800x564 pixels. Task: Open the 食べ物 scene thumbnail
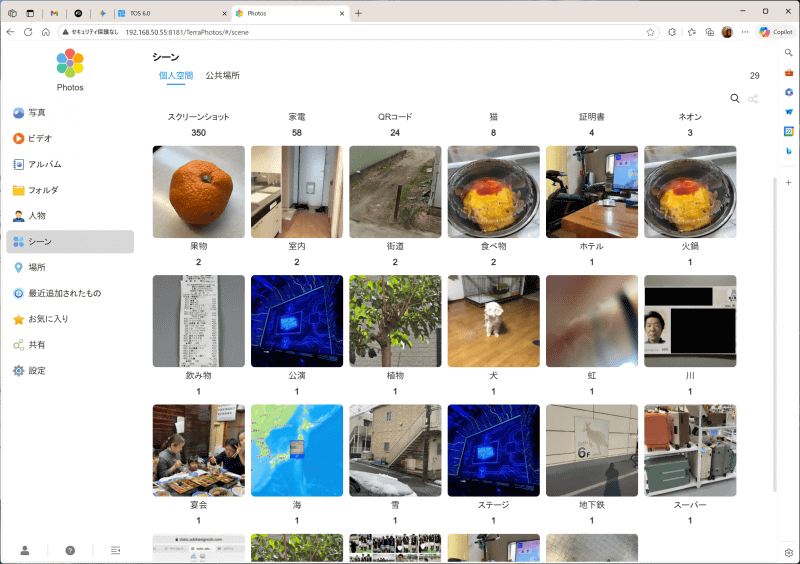pyautogui.click(x=493, y=192)
